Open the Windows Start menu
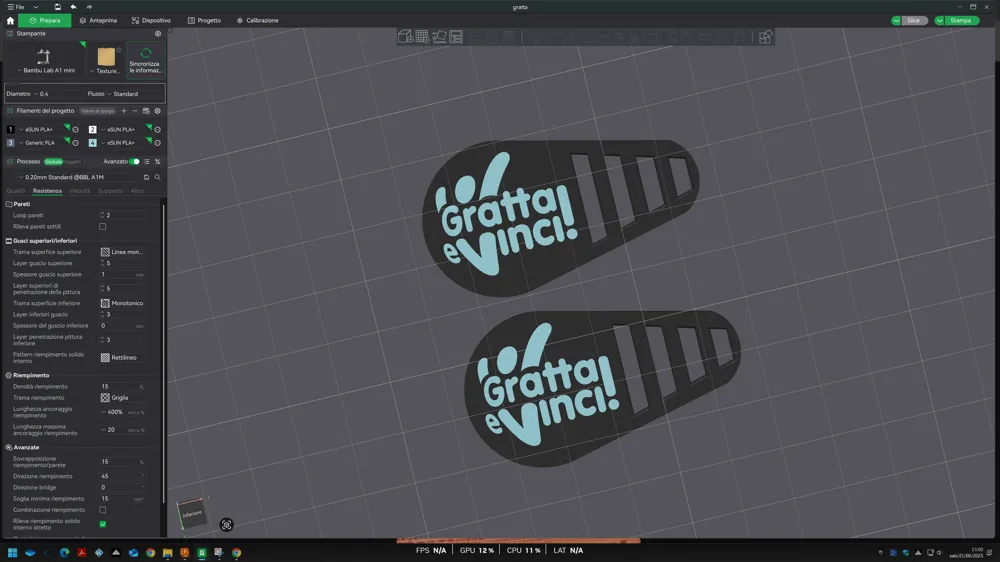 coord(12,553)
